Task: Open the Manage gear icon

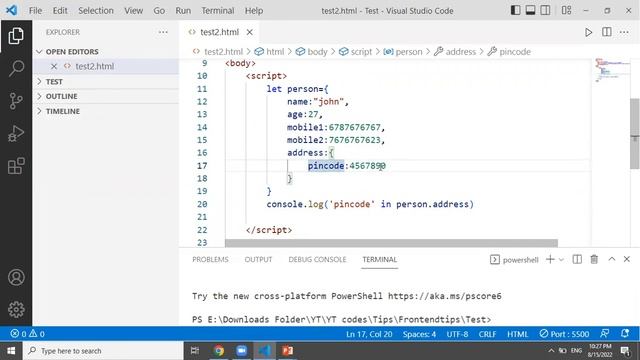Action: click(x=16, y=309)
